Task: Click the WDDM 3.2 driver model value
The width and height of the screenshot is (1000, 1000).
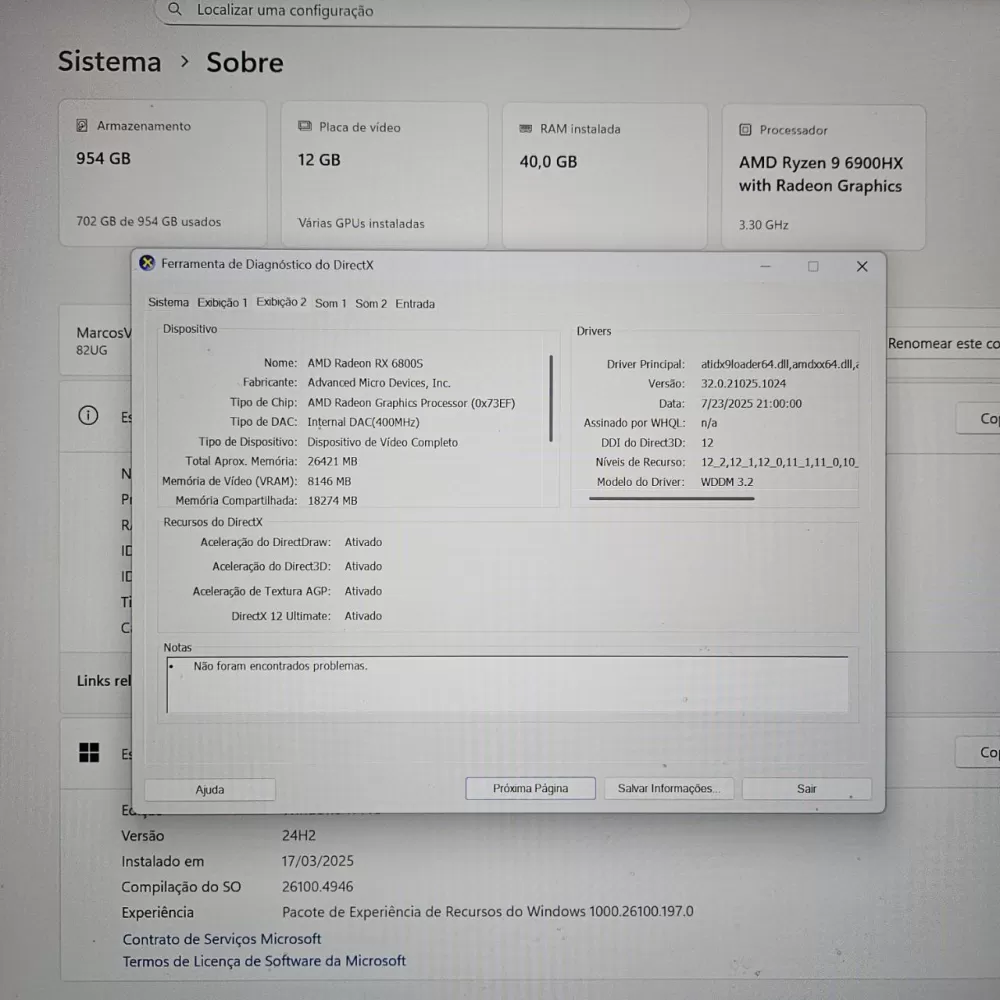Action: 726,482
